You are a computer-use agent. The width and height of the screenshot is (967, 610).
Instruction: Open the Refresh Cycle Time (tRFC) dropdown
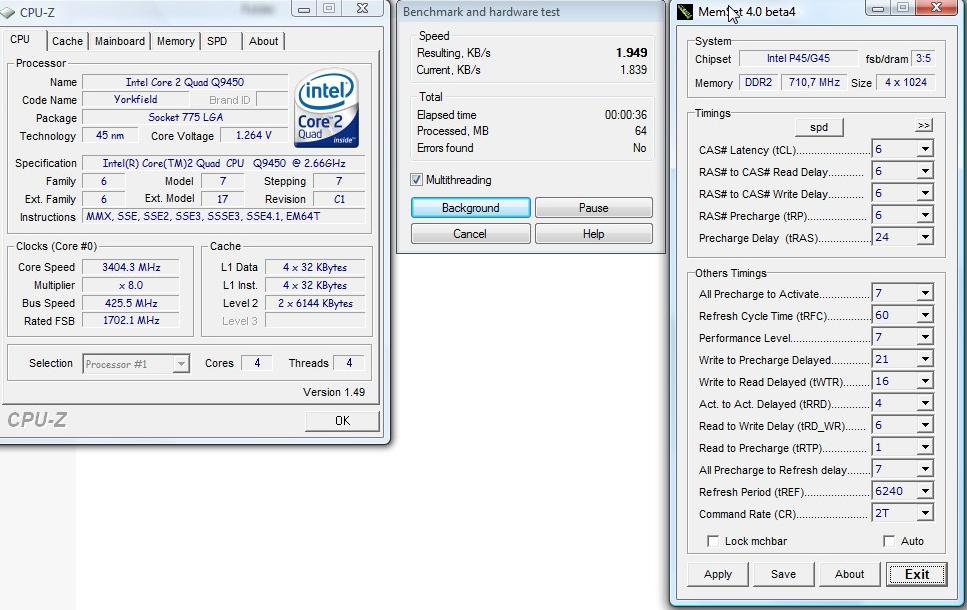[x=925, y=316]
